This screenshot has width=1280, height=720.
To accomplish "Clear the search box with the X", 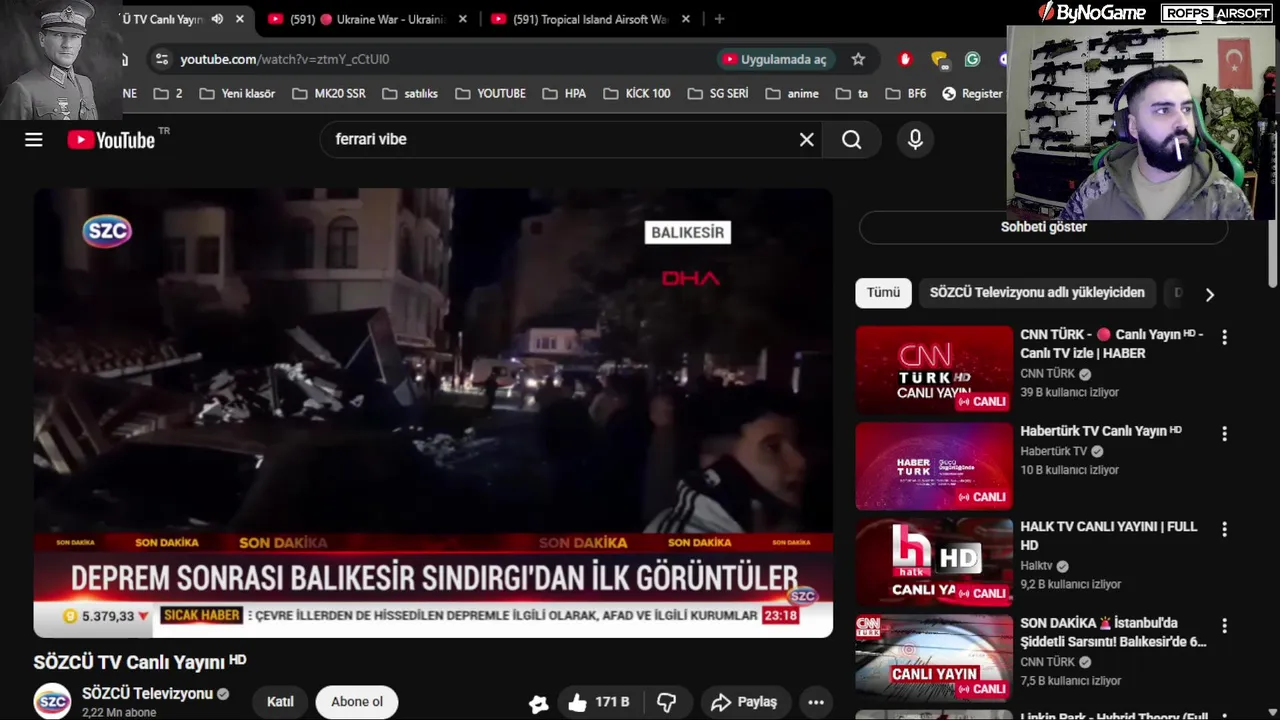I will 807,140.
